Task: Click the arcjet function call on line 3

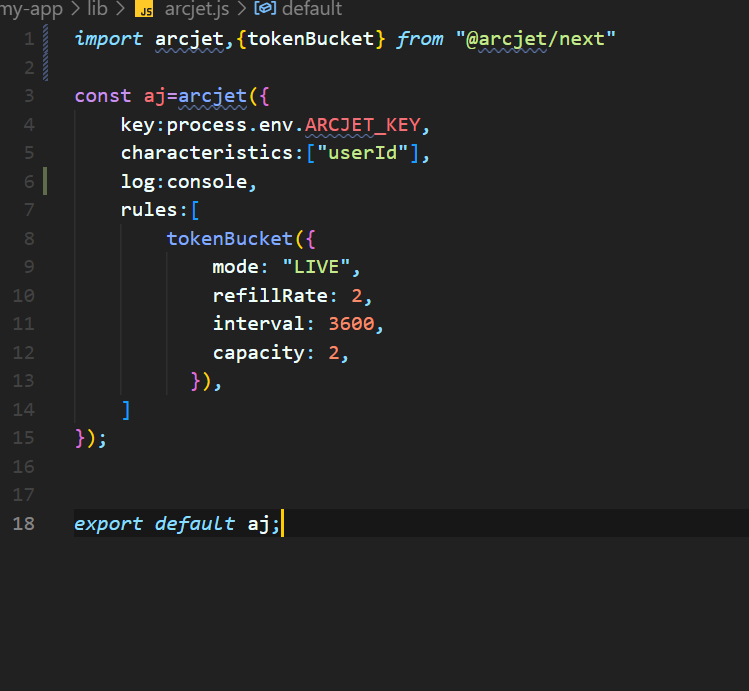Action: [213, 96]
